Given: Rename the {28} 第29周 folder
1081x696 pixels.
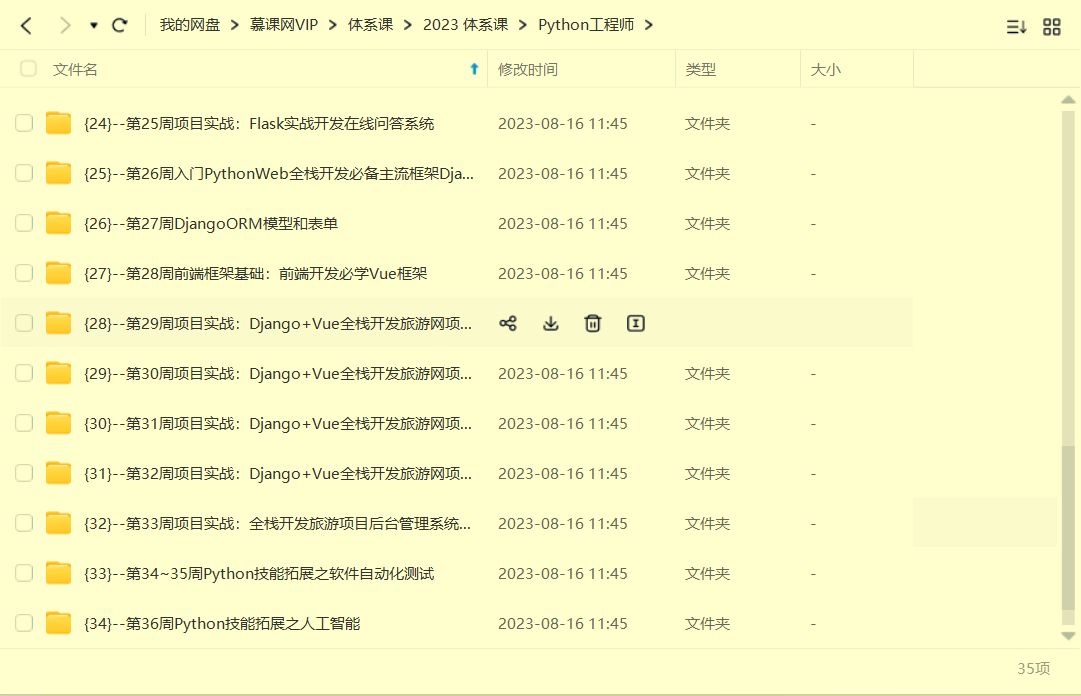Looking at the screenshot, I should (636, 323).
